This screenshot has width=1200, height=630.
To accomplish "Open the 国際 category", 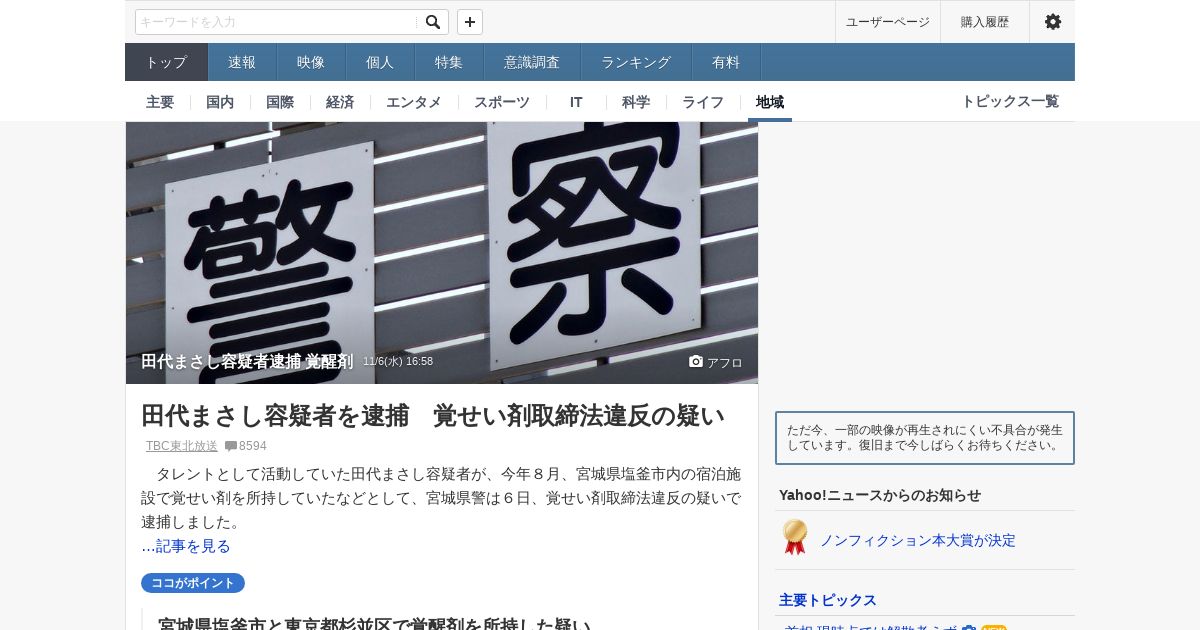I will pyautogui.click(x=280, y=102).
